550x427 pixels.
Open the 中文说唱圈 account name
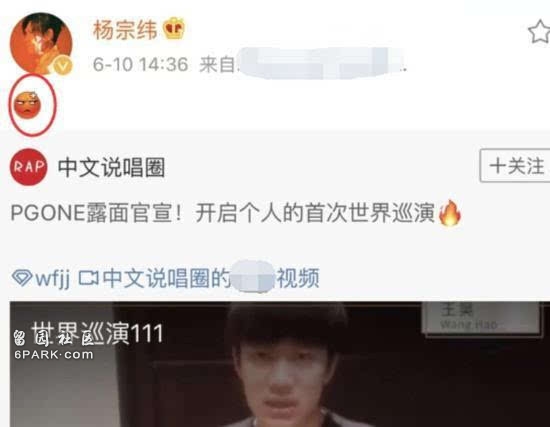pos(112,167)
